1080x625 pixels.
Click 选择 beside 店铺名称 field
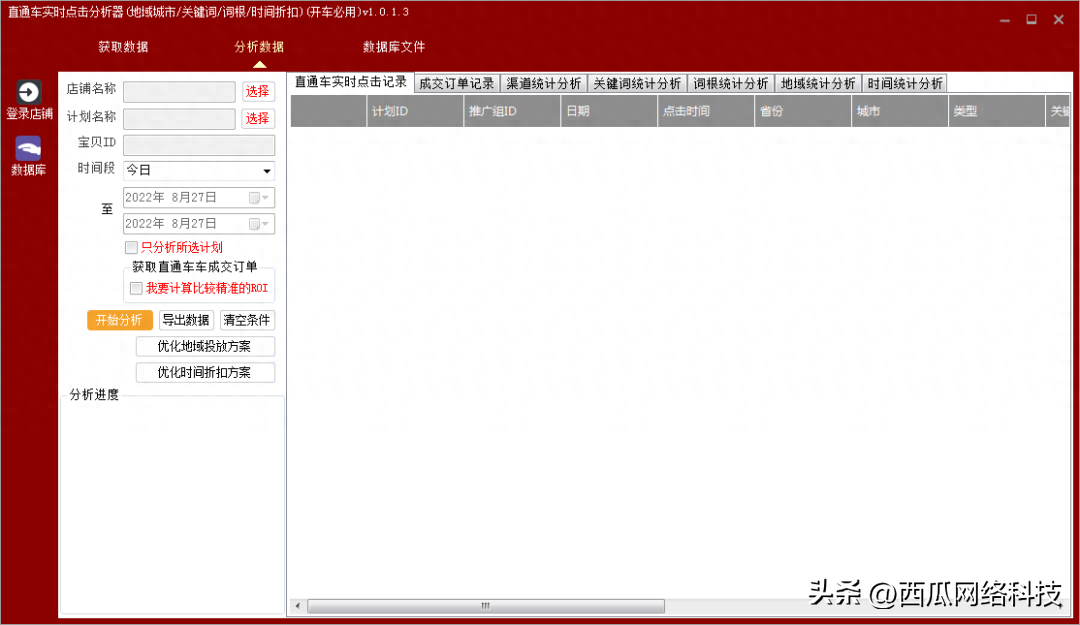coord(258,92)
